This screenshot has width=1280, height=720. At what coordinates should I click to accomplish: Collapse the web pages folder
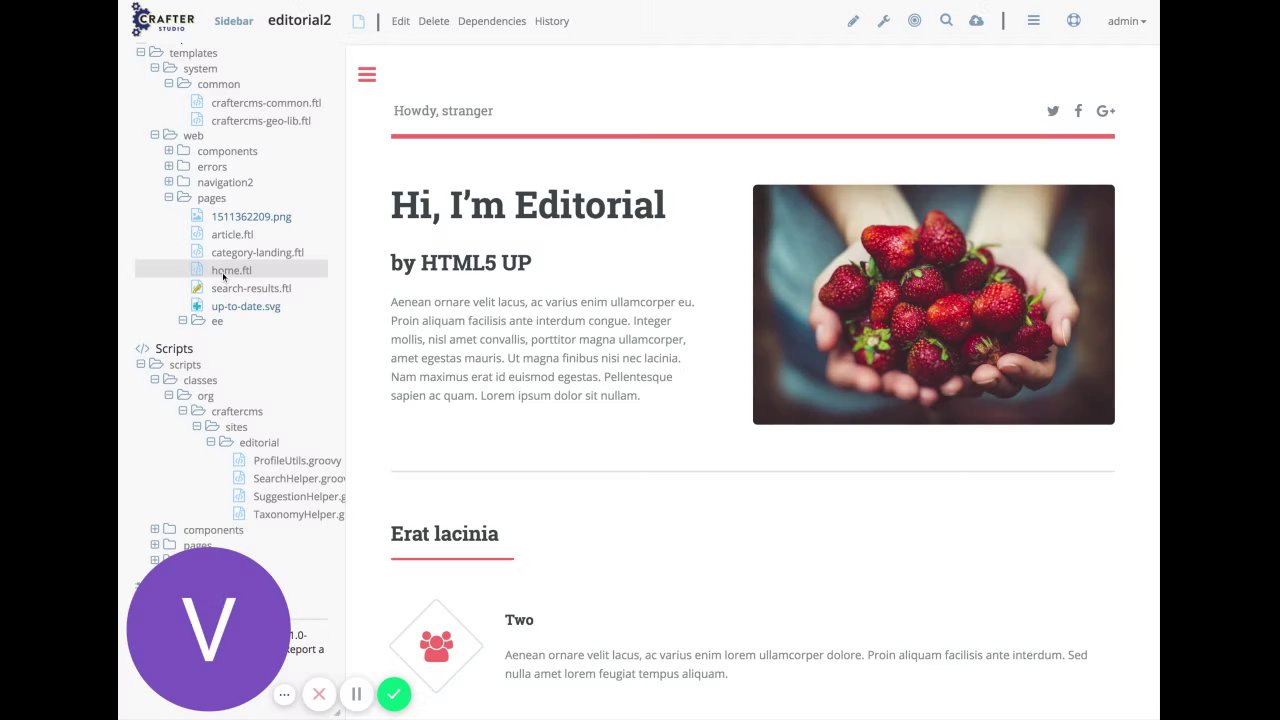tap(169, 198)
